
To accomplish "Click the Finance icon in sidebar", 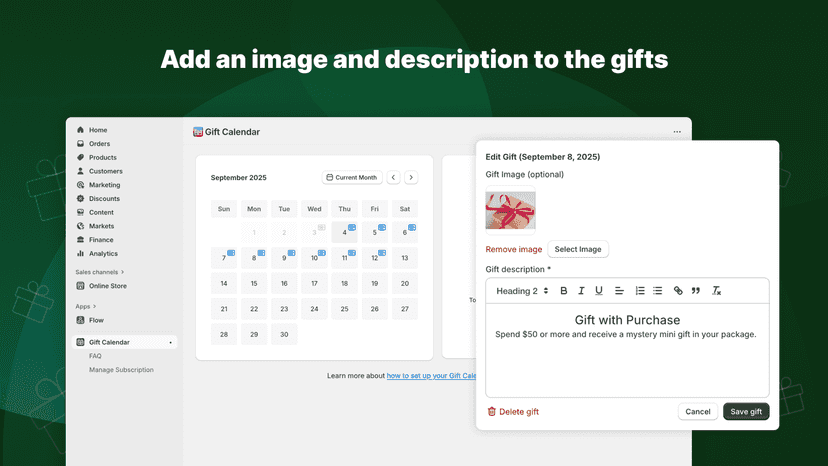I will pos(80,239).
